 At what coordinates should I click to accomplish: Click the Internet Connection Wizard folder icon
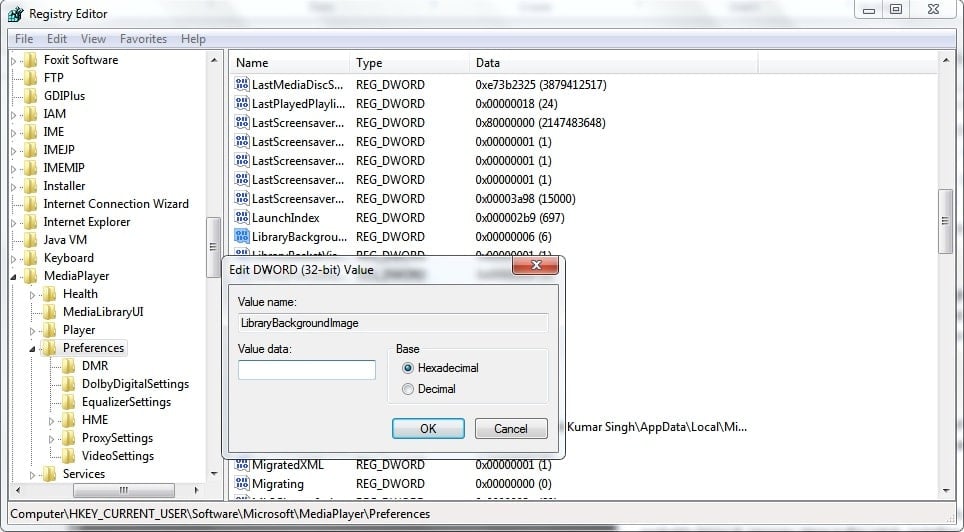tap(30, 204)
